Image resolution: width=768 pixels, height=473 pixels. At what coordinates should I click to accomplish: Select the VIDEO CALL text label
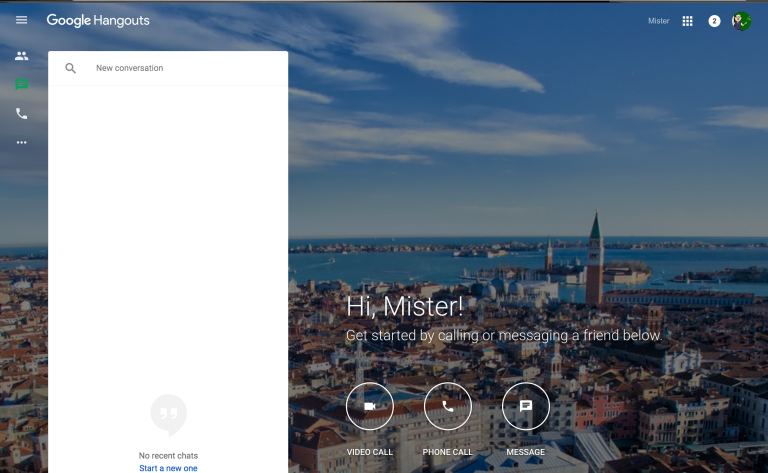pyautogui.click(x=370, y=452)
